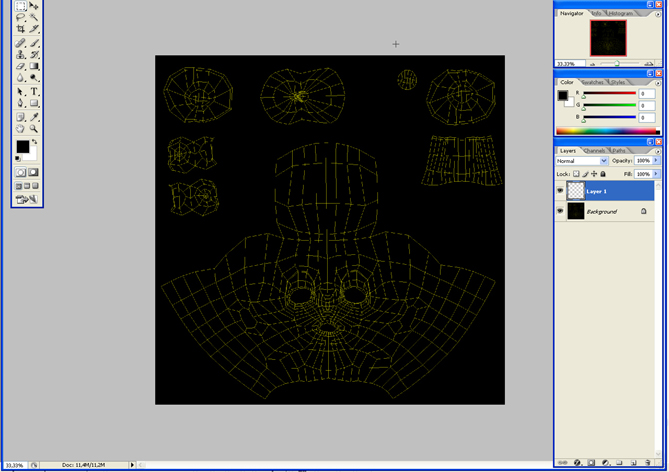Switch to the Swatches tab
669x472 pixels.
593,82
